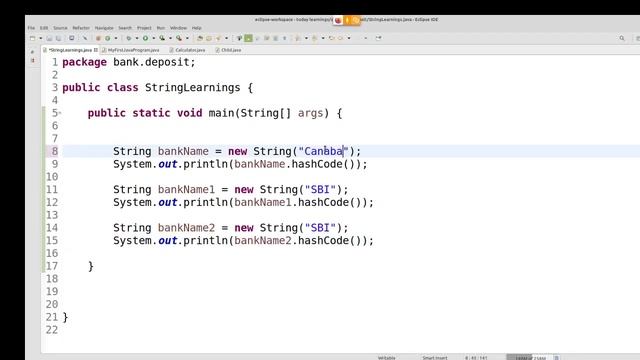640x360 pixels.
Task: Open the Refactor menu
Action: tap(81, 28)
